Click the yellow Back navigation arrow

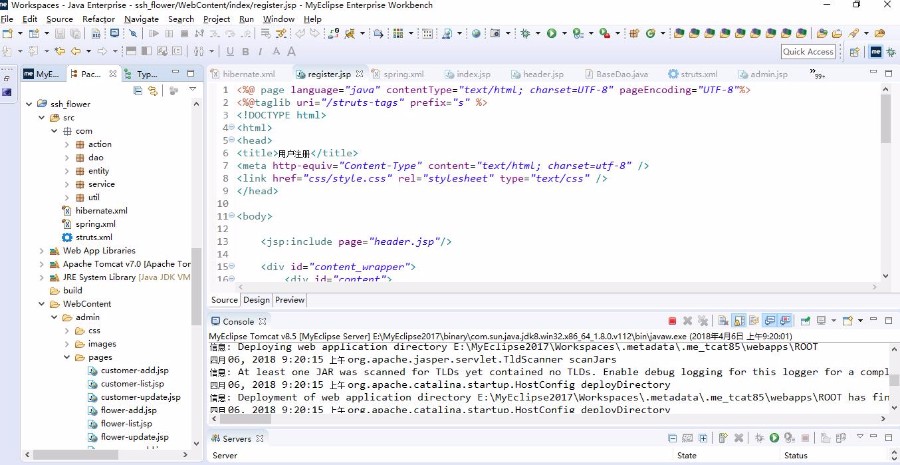pyautogui.click(x=75, y=52)
